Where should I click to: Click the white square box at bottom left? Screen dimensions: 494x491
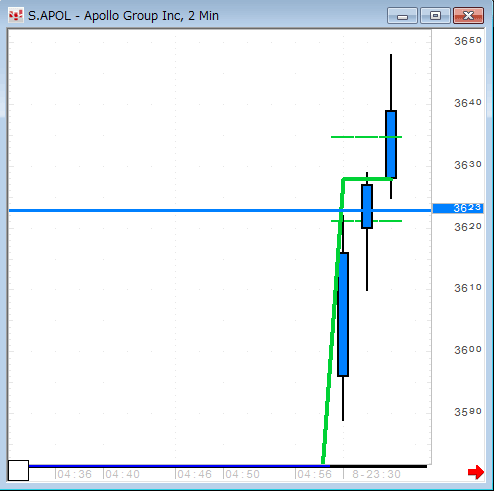pyautogui.click(x=18, y=470)
